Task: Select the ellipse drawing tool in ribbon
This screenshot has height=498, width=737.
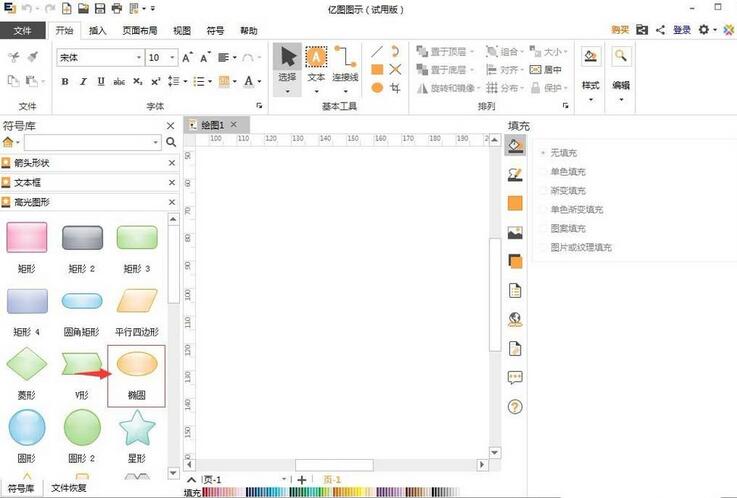Action: 377,88
